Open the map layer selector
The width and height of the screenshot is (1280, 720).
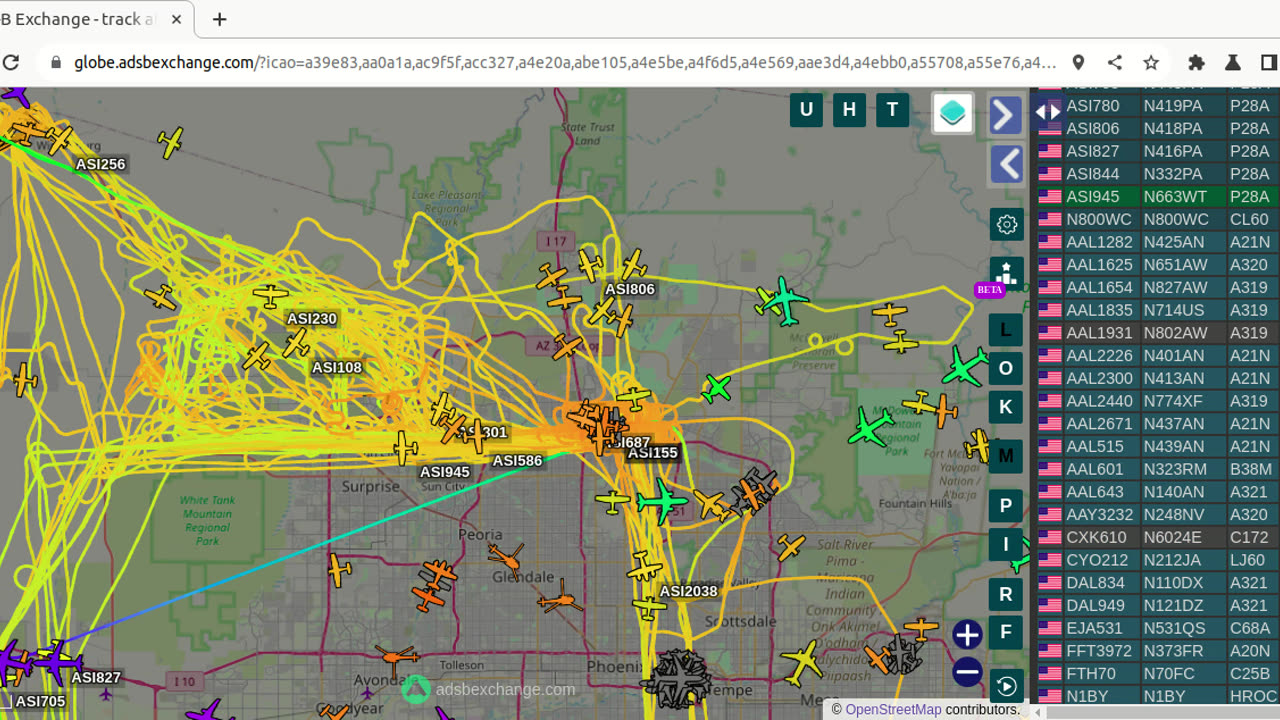point(953,113)
